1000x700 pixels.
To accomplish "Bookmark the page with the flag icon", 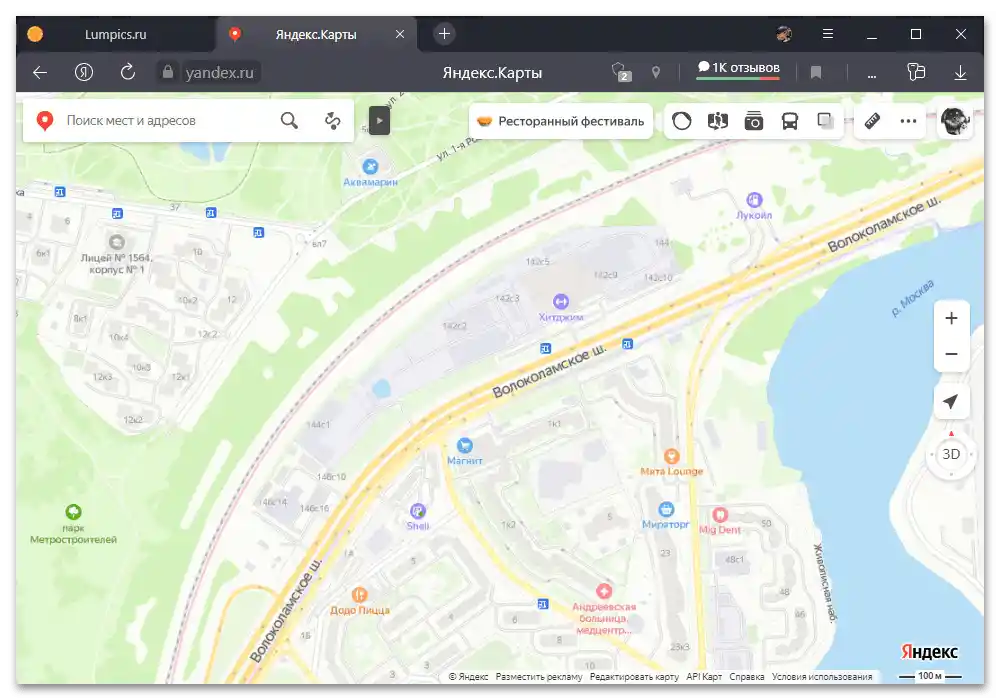I will tap(816, 73).
